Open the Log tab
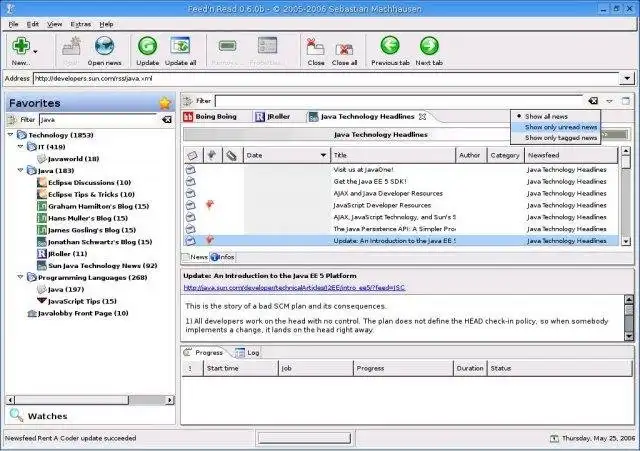Viewport: 640px width, 451px height. (x=248, y=353)
